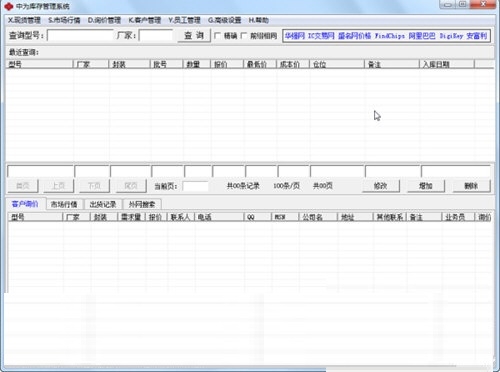Maximize the 中为库存管理系统 window

point(462,4)
